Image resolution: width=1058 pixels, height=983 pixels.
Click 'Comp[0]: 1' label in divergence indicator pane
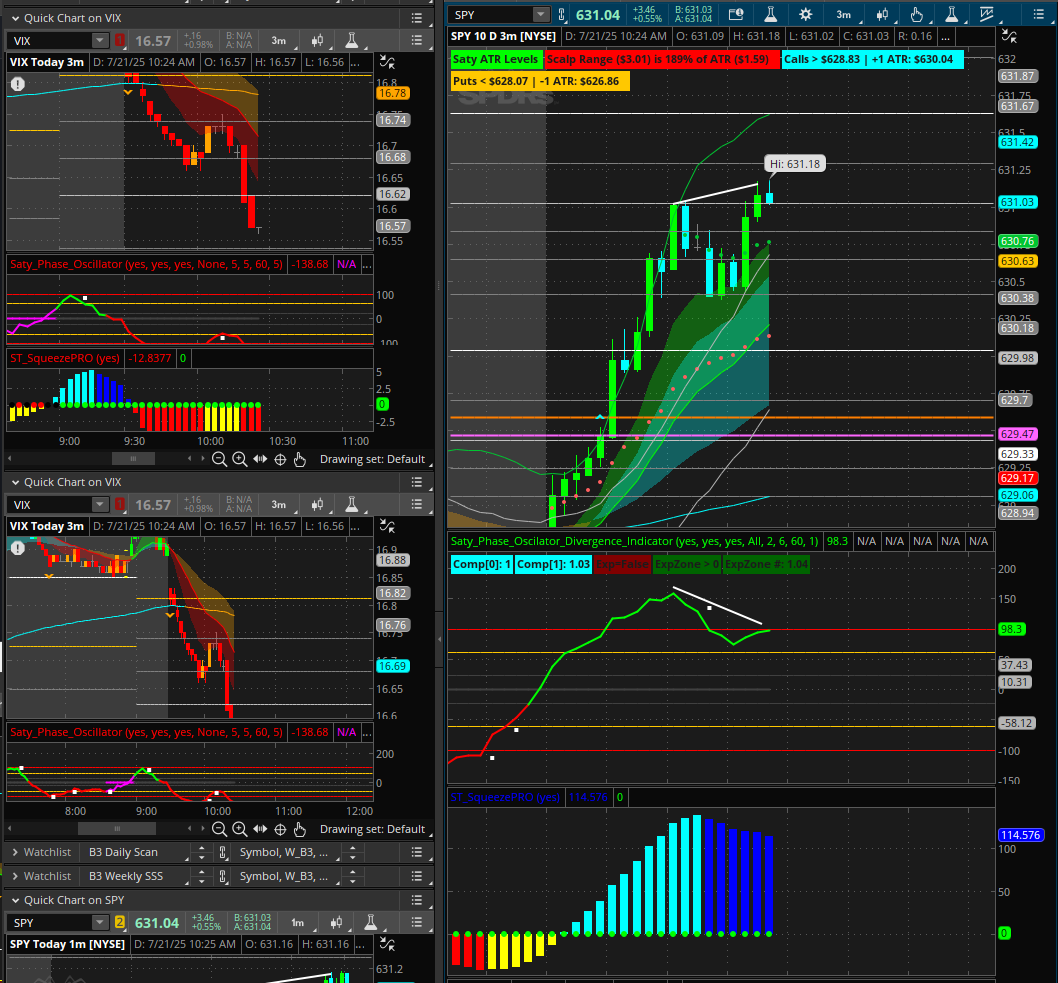482,564
